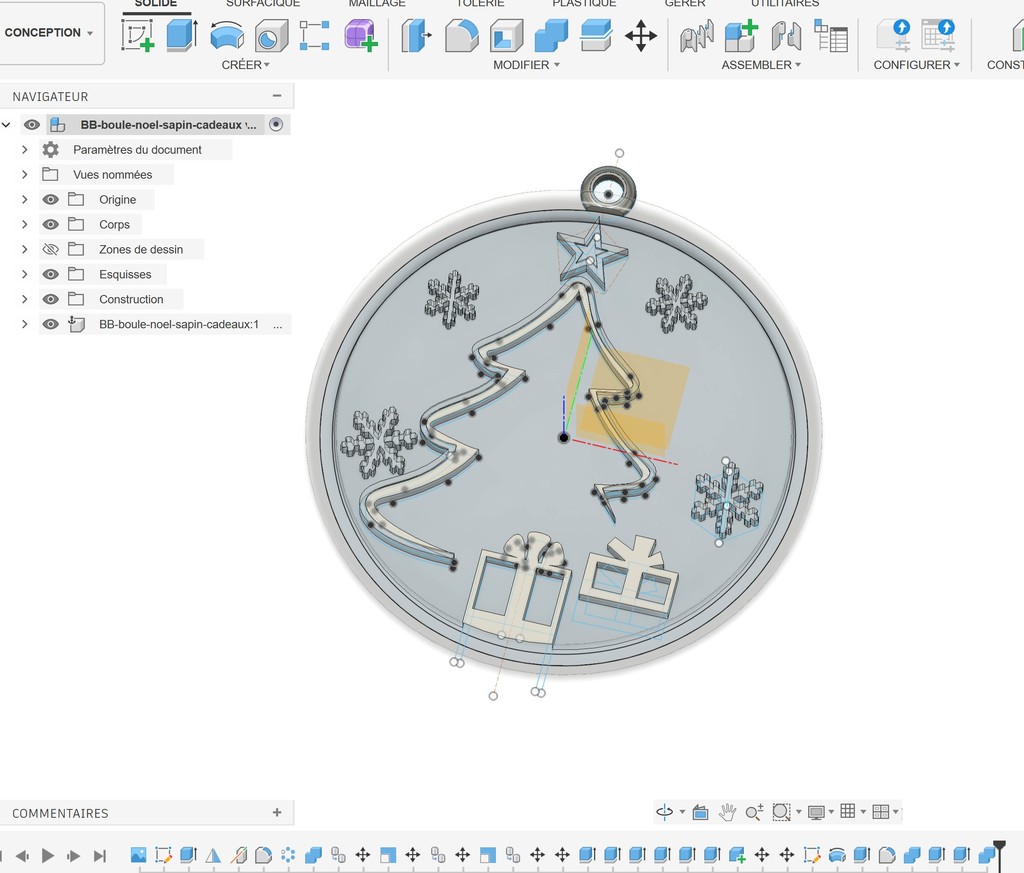Viewport: 1024px width, 873px height.
Task: Expand the Origine tree node
Action: coord(25,200)
